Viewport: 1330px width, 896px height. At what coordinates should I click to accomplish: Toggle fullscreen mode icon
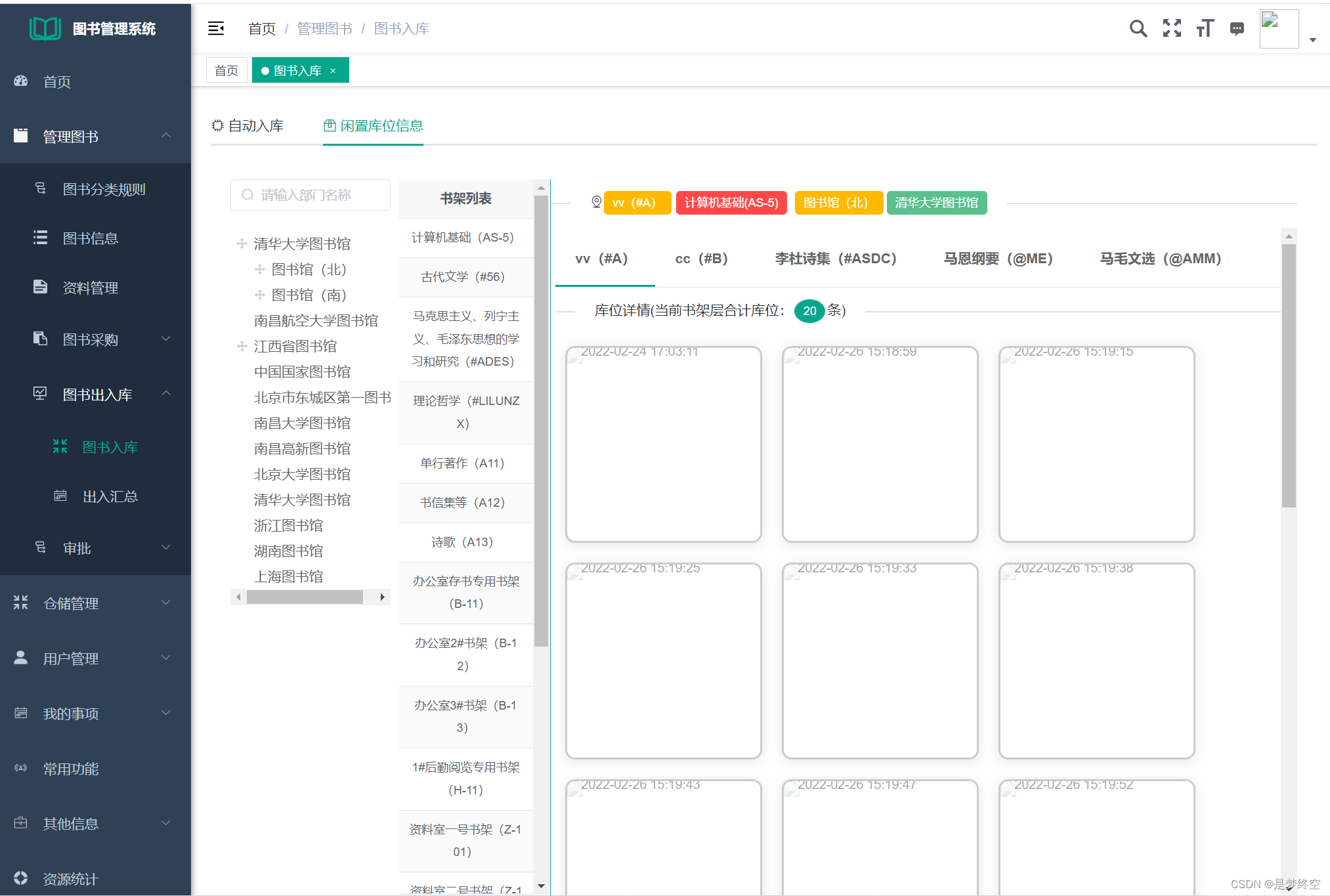click(1172, 28)
